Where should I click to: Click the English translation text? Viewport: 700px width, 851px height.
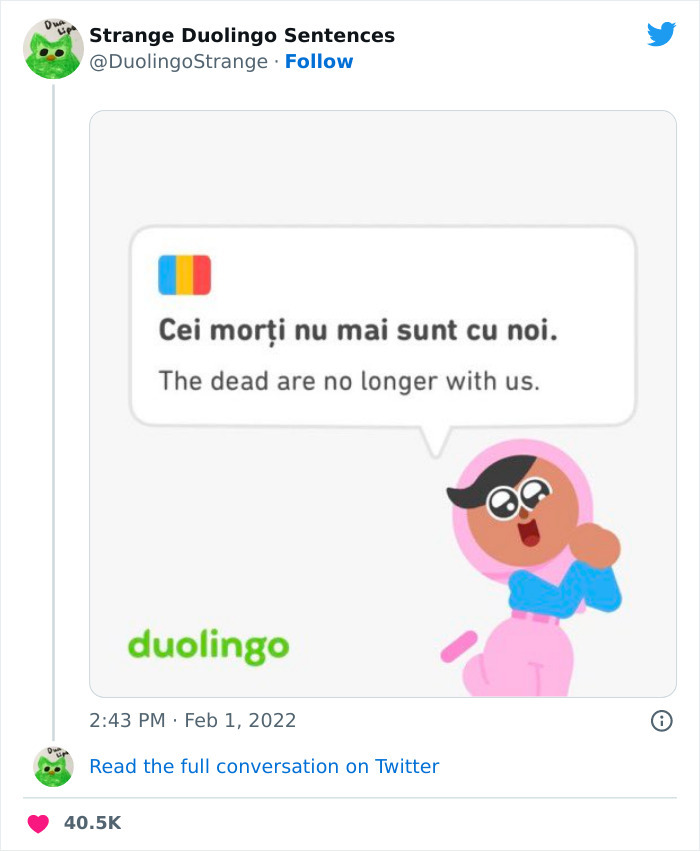pyautogui.click(x=350, y=381)
